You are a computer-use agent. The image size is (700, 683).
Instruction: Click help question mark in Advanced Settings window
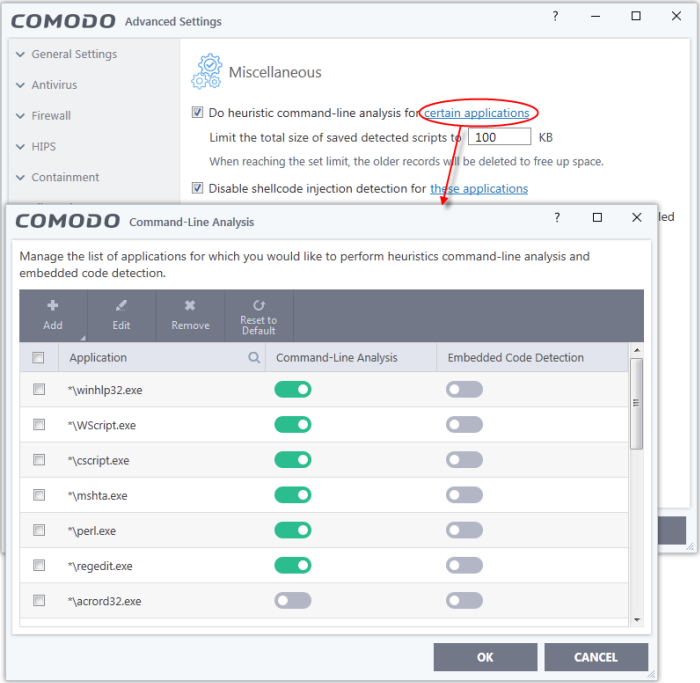pyautogui.click(x=555, y=17)
